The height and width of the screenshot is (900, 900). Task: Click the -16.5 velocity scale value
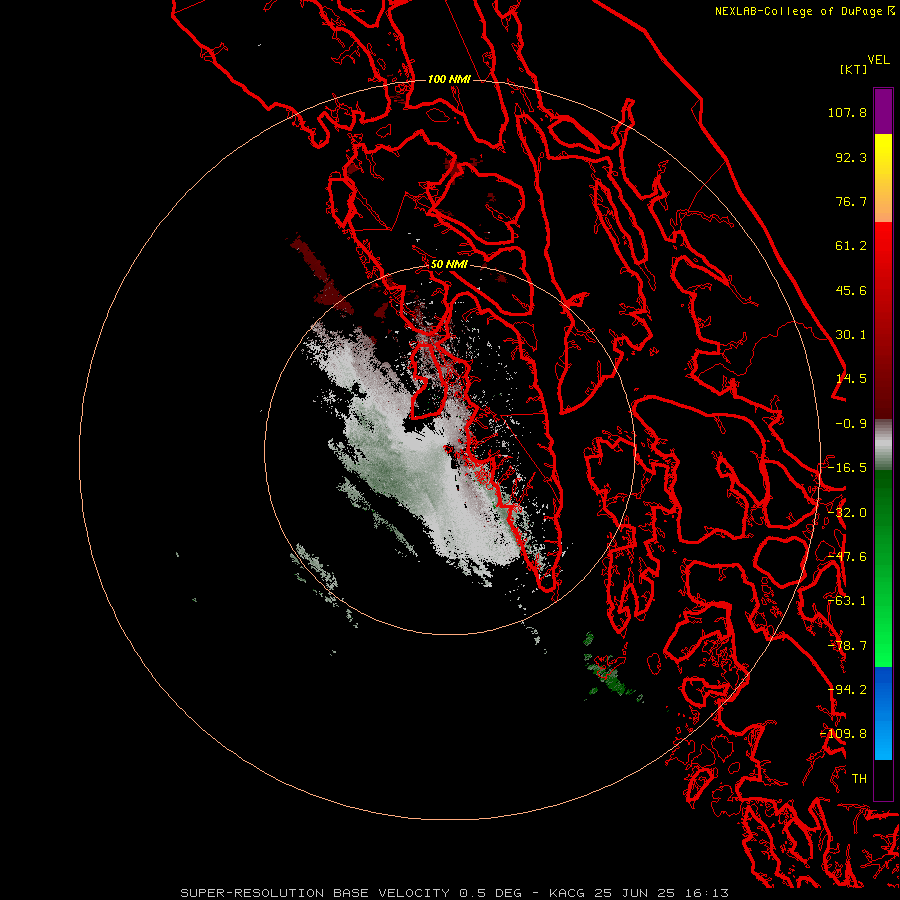847,468
